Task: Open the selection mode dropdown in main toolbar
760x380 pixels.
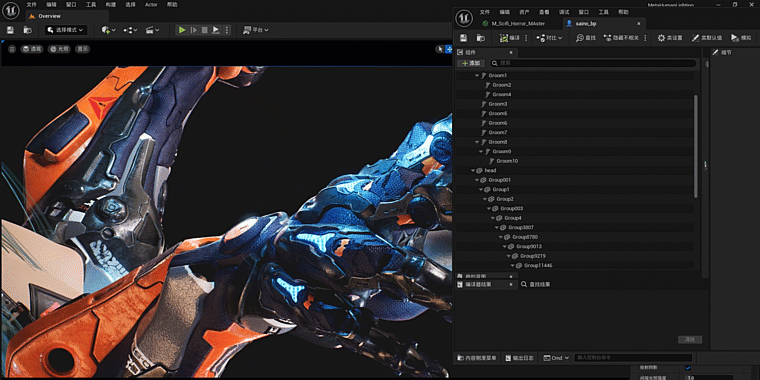Action: click(x=66, y=30)
